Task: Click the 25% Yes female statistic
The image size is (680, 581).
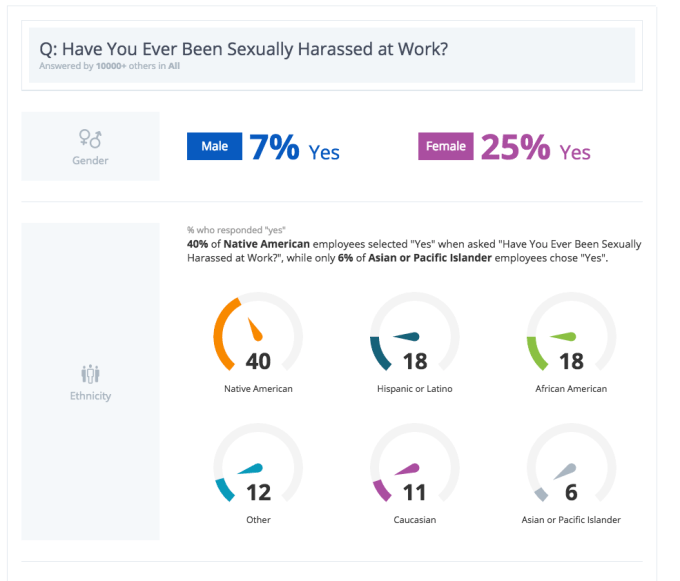Action: coord(535,148)
